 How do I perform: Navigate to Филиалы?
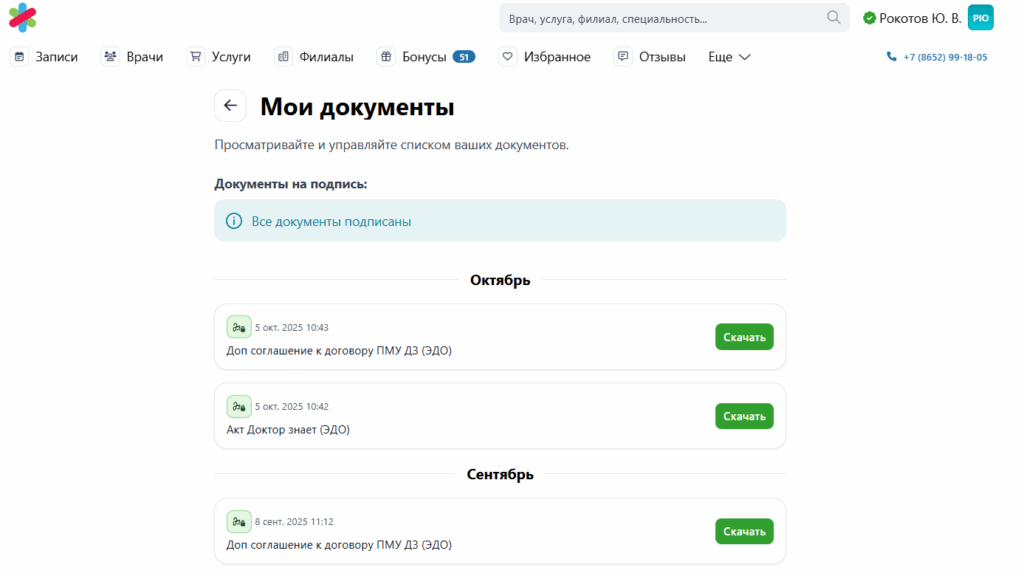click(x=315, y=57)
